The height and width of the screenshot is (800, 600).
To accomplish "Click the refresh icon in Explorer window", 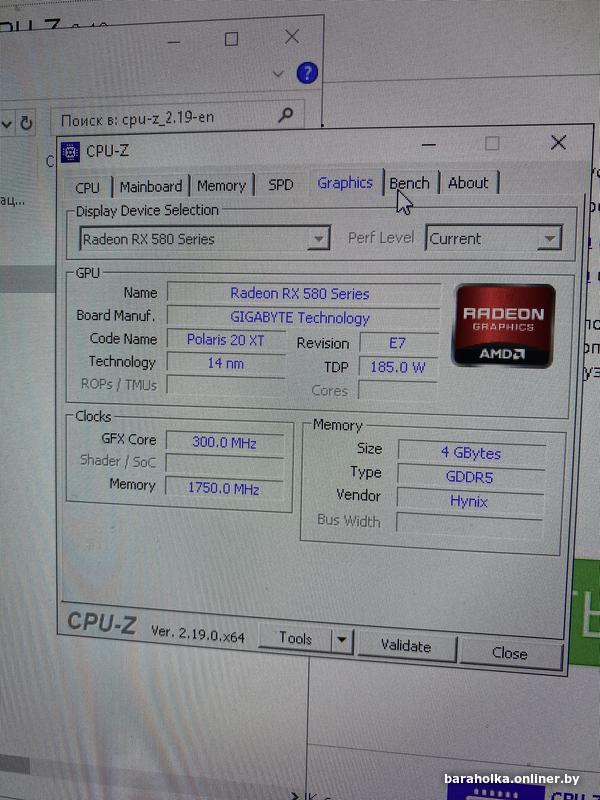I will [26, 122].
